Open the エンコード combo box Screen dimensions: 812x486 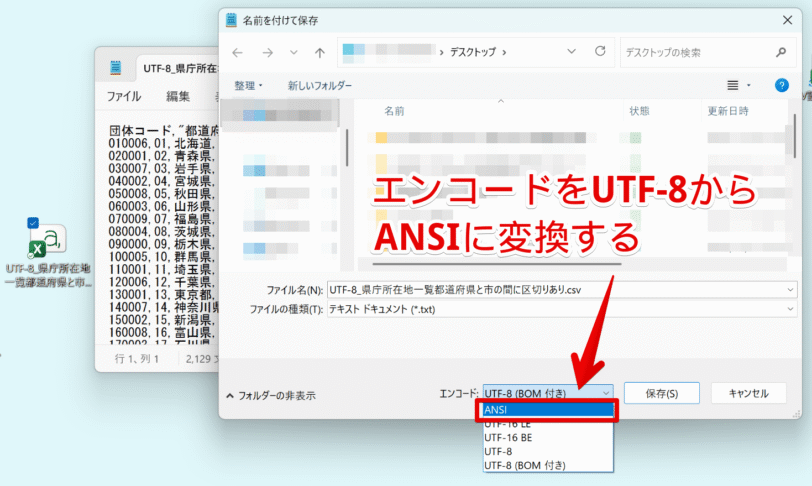pyautogui.click(x=548, y=393)
